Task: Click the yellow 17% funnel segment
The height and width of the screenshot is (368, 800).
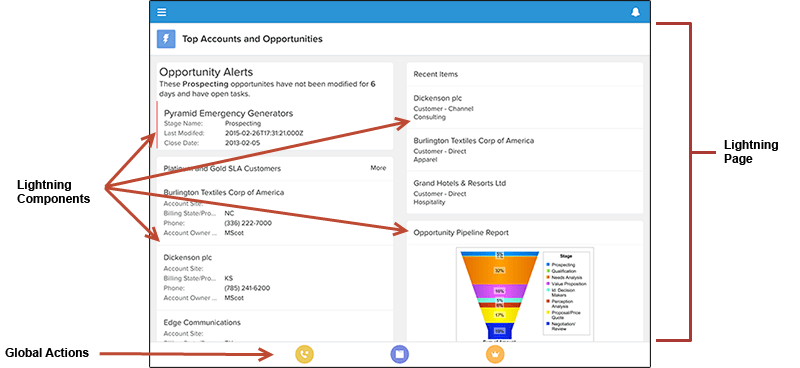Action: 499,315
